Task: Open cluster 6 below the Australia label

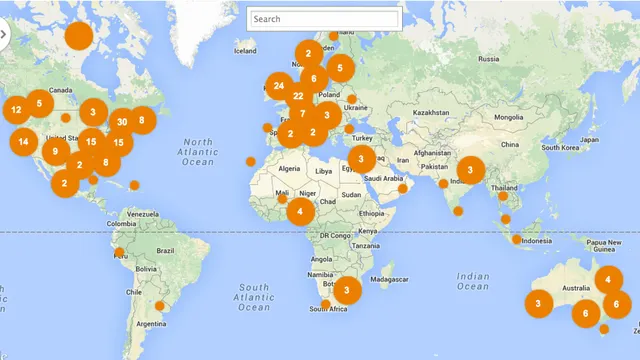Action: tap(586, 314)
